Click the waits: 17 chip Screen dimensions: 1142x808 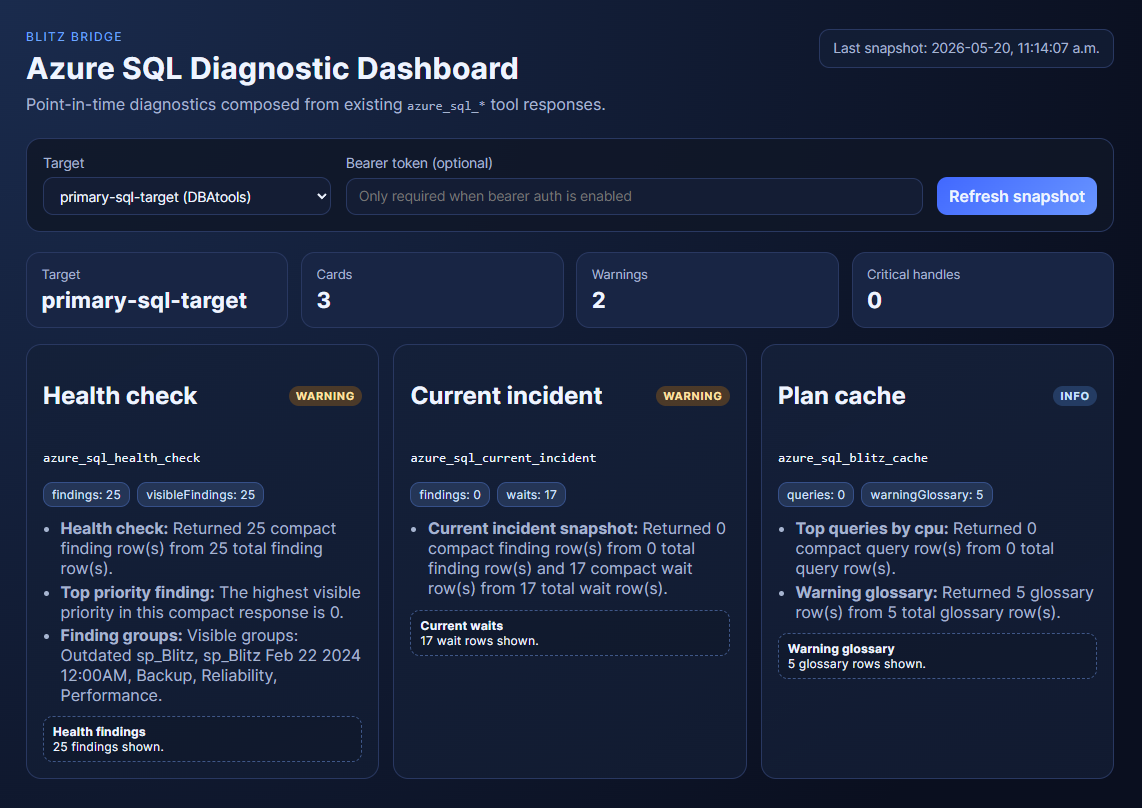(532, 495)
